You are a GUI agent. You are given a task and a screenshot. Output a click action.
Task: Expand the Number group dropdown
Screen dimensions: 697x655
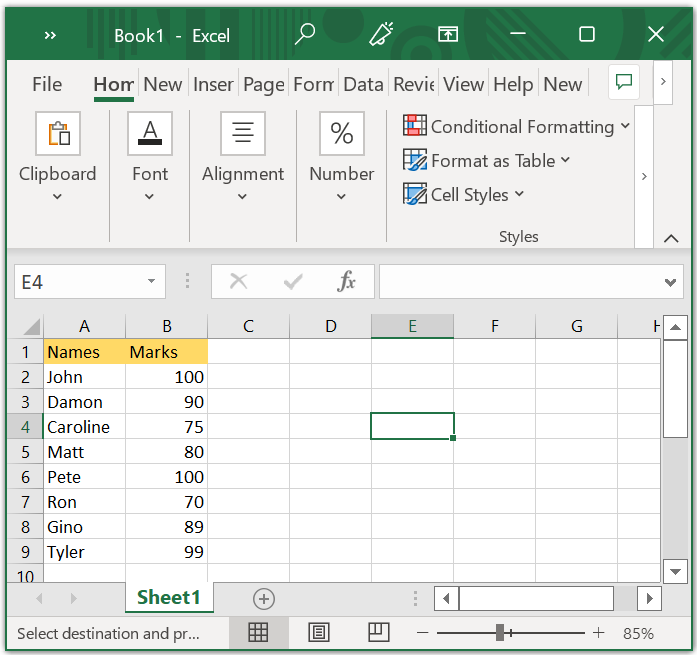click(341, 196)
